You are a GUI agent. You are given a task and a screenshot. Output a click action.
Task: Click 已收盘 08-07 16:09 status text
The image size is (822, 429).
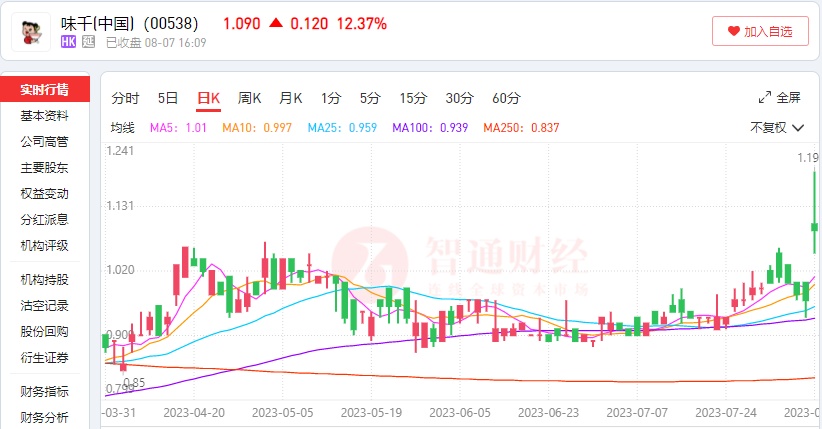(x=156, y=42)
